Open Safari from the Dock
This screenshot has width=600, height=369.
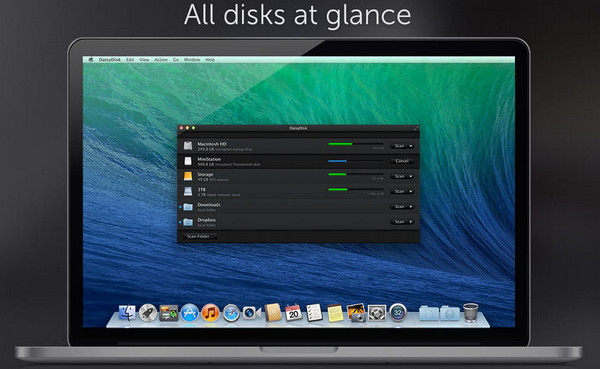coord(231,313)
